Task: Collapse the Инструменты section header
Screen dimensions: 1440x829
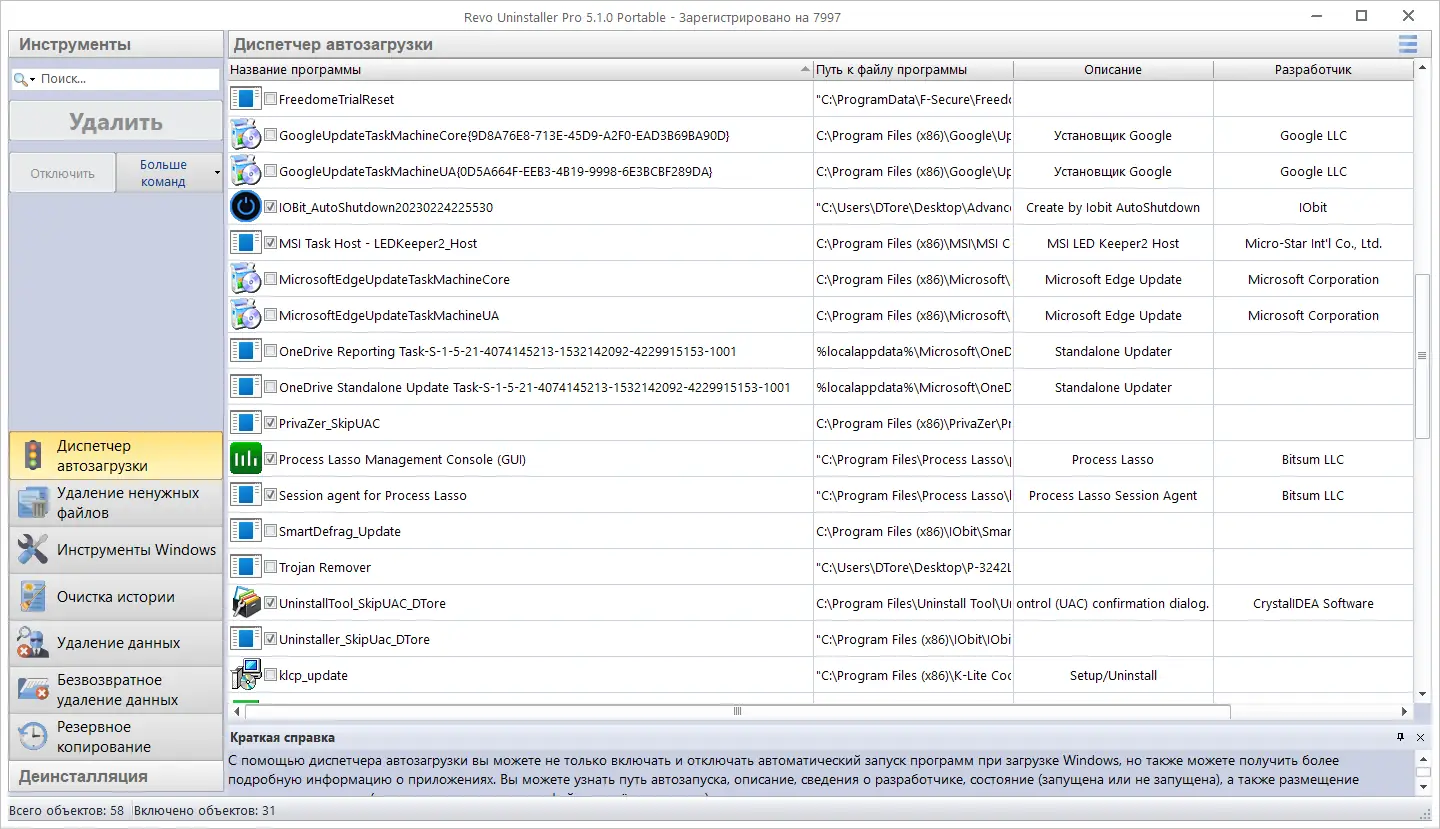Action: pos(116,44)
